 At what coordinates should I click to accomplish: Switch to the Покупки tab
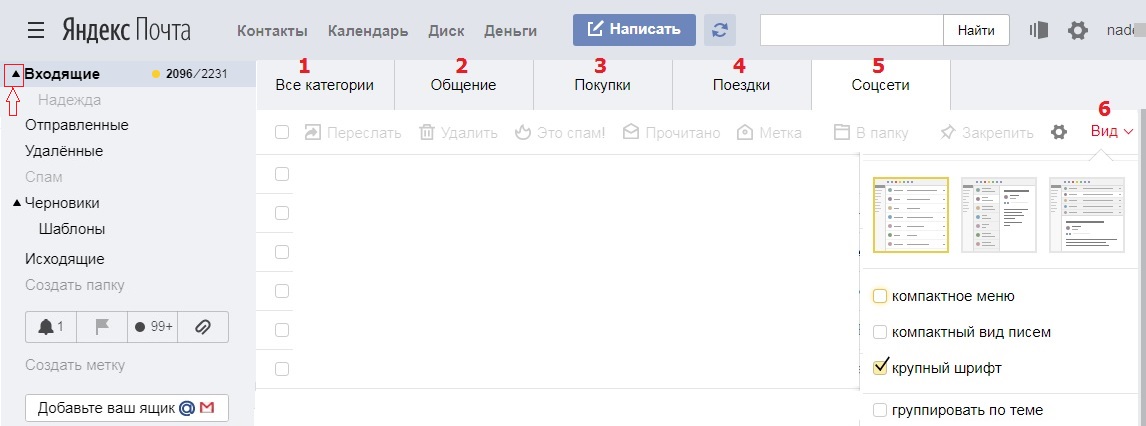point(602,85)
